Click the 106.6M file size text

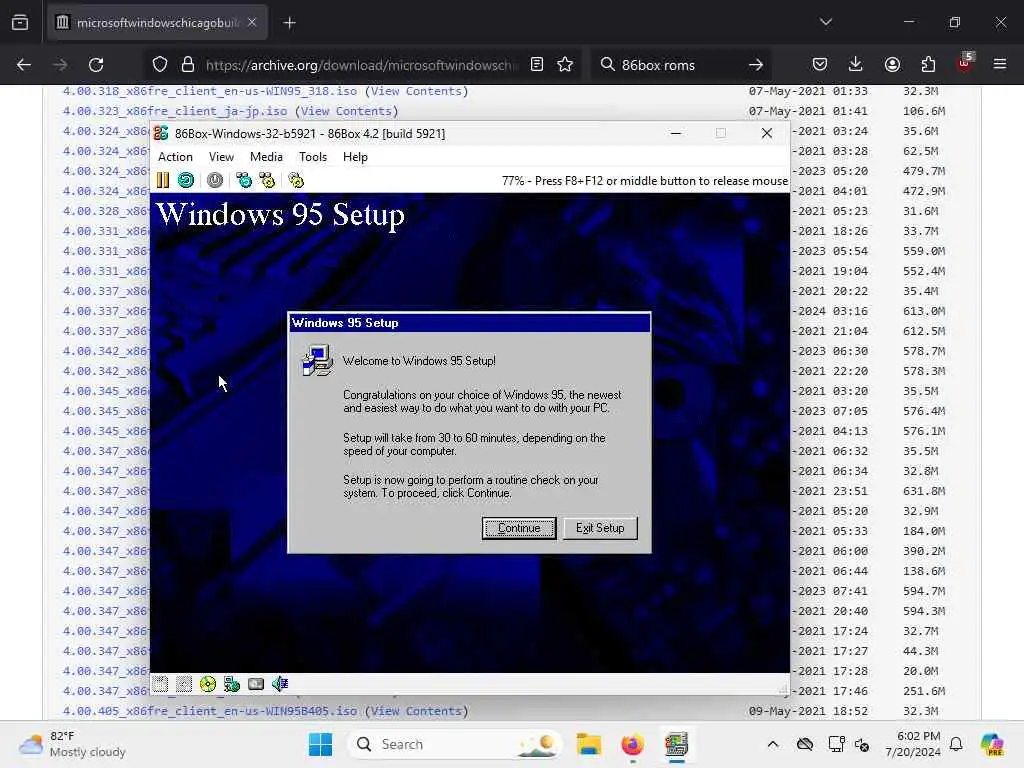click(924, 111)
